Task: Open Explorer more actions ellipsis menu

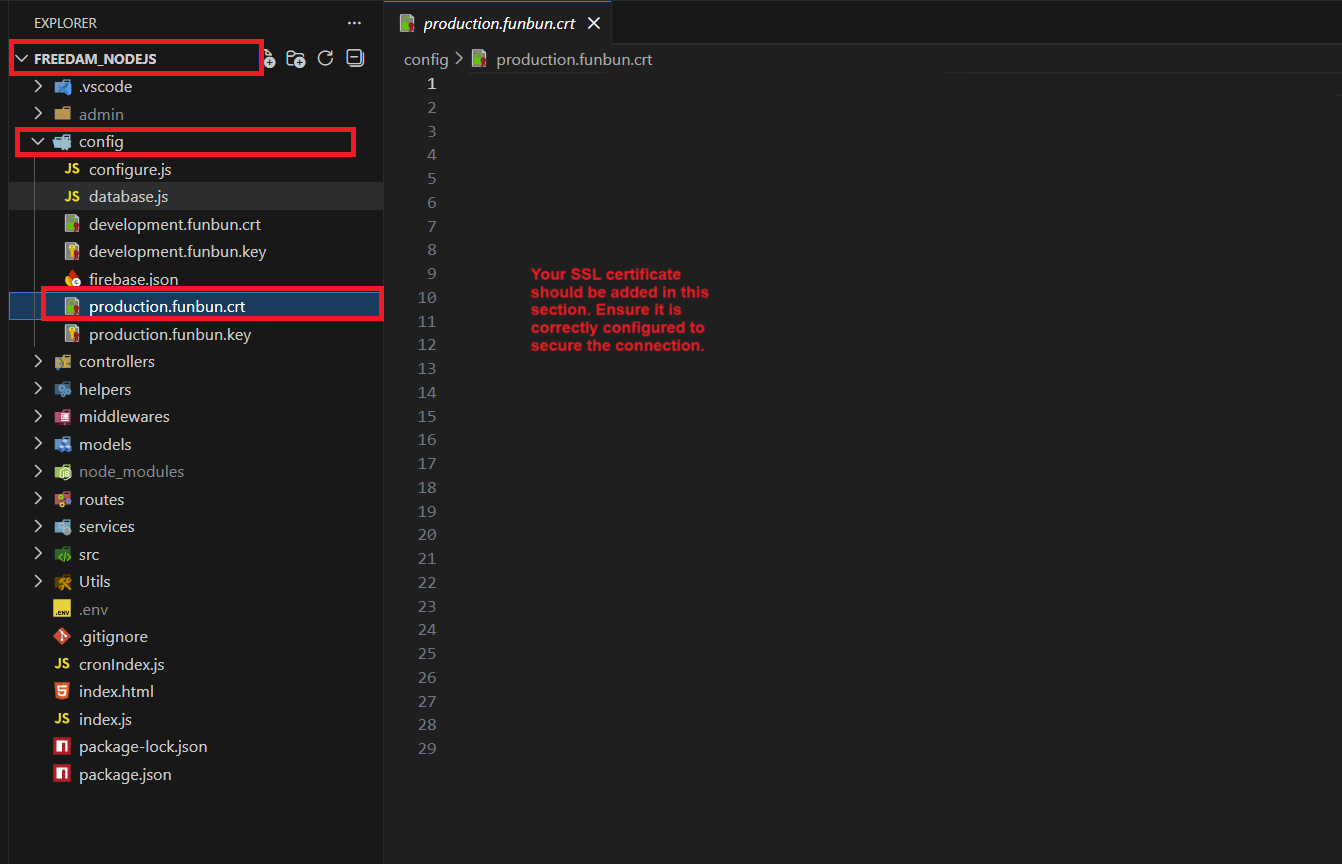Action: [x=354, y=22]
